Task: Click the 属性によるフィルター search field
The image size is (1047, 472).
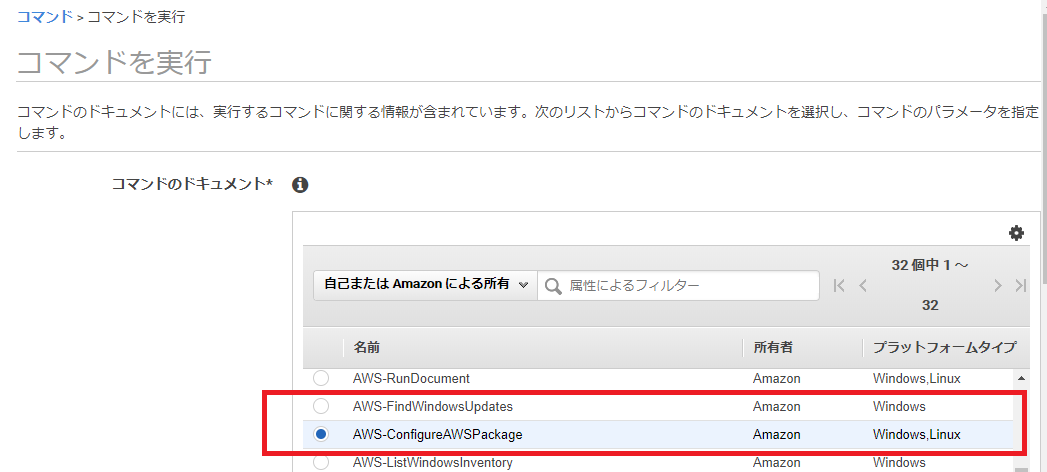Action: (x=678, y=285)
